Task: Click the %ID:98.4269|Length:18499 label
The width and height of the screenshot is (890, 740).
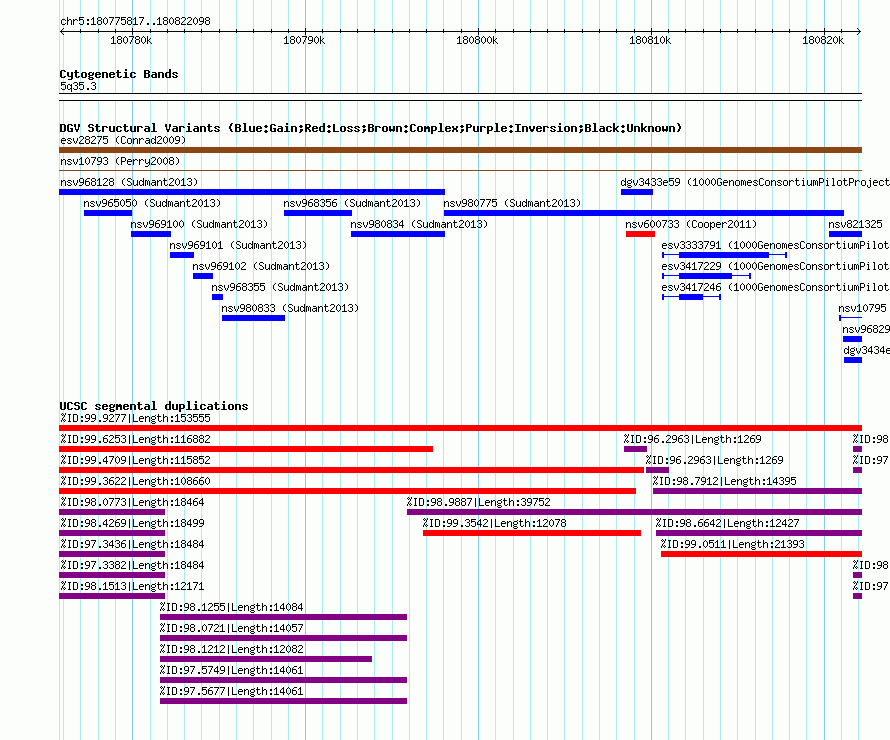Action: pyautogui.click(x=132, y=523)
